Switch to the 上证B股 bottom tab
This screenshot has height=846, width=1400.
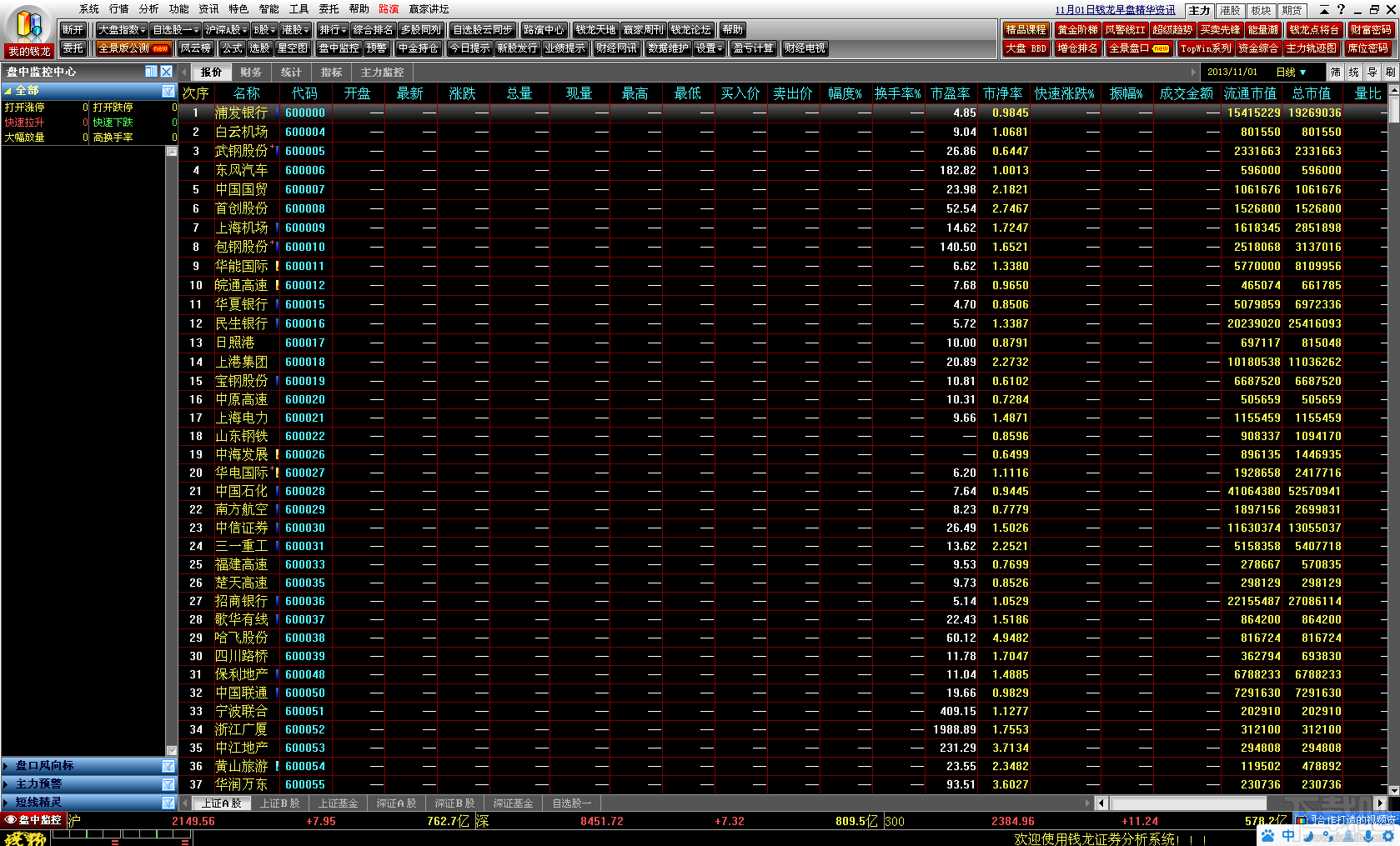(x=279, y=803)
